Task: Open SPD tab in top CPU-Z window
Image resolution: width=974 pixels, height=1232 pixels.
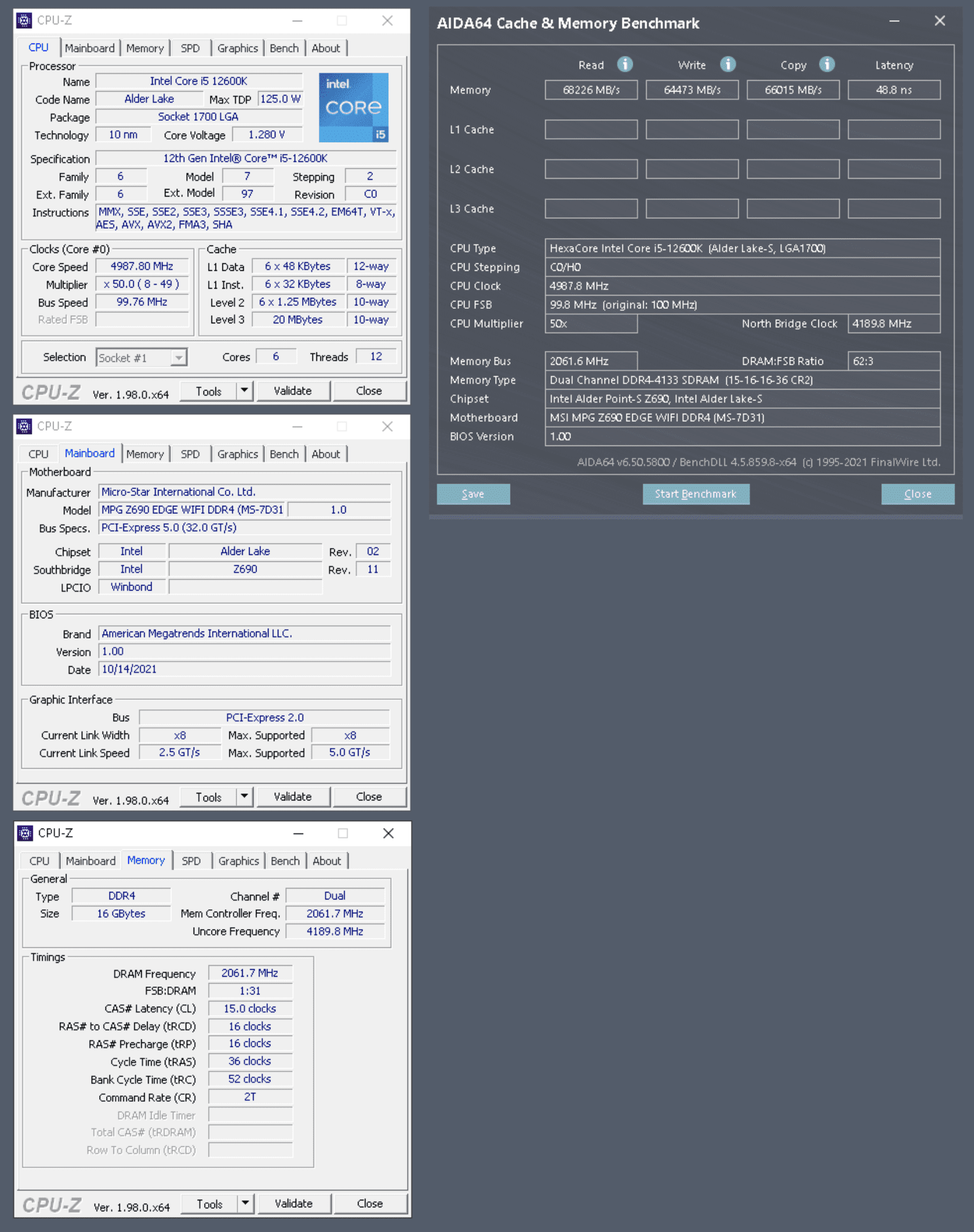Action: (190, 48)
